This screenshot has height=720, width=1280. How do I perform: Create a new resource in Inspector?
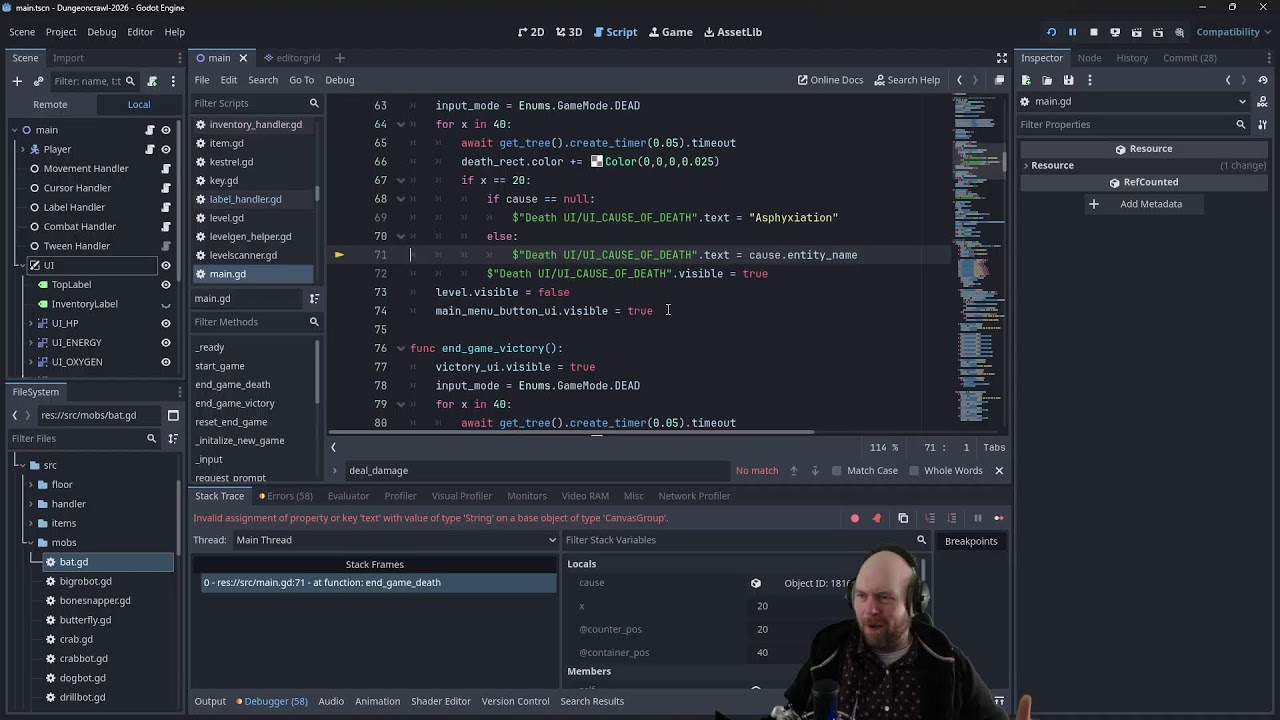click(1026, 80)
